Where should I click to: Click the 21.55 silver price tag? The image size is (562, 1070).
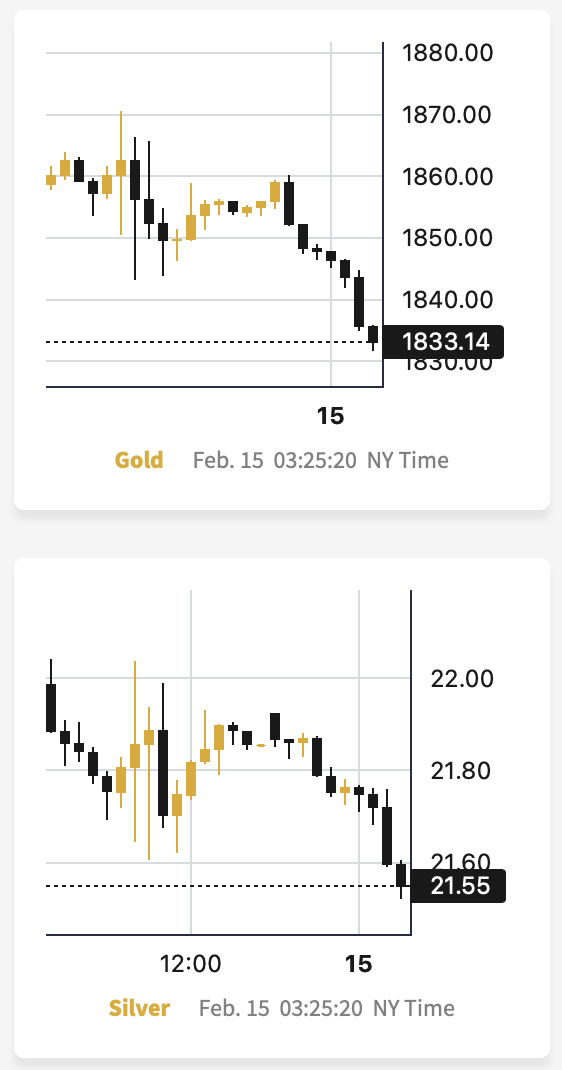pos(458,886)
